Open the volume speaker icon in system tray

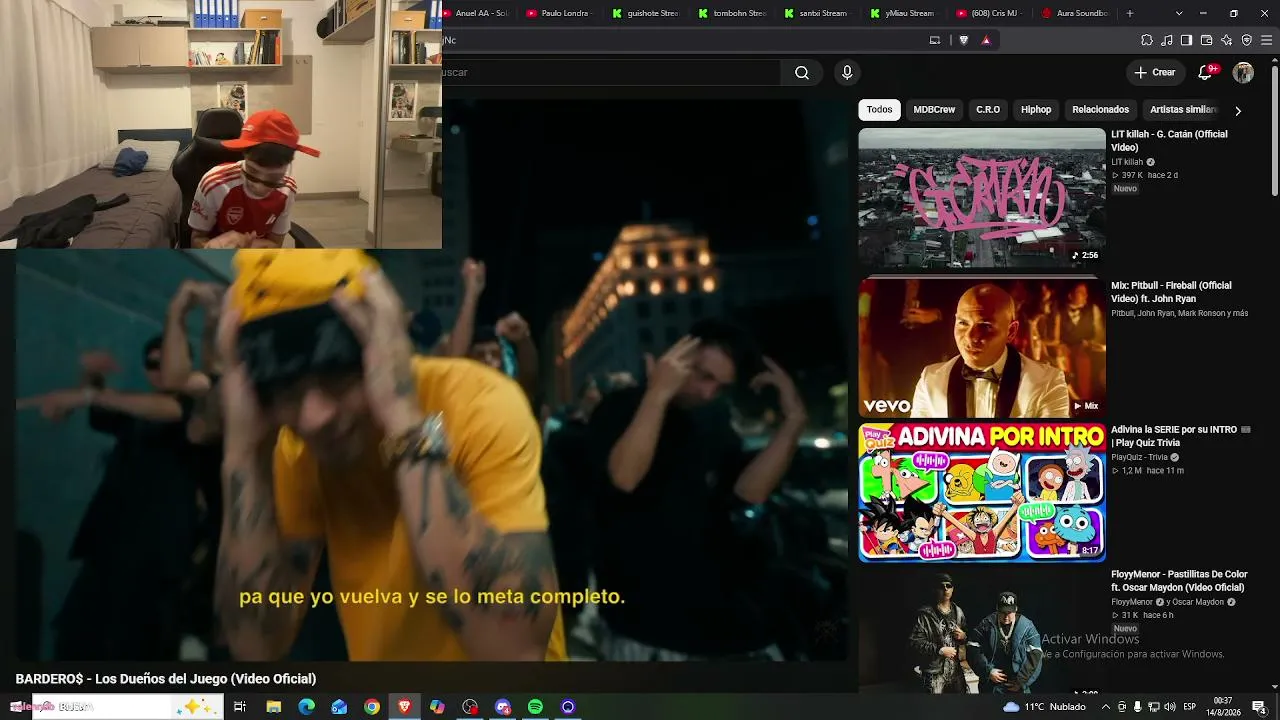click(x=1170, y=707)
